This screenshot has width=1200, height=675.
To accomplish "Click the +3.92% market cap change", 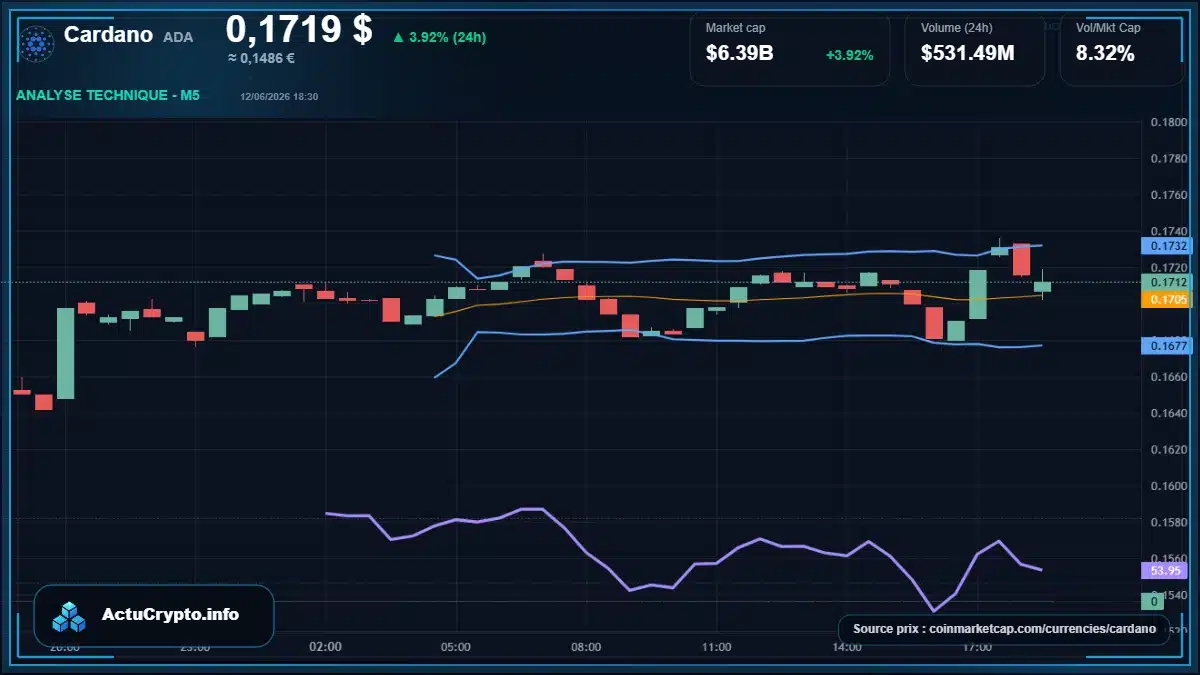I will tap(850, 55).
